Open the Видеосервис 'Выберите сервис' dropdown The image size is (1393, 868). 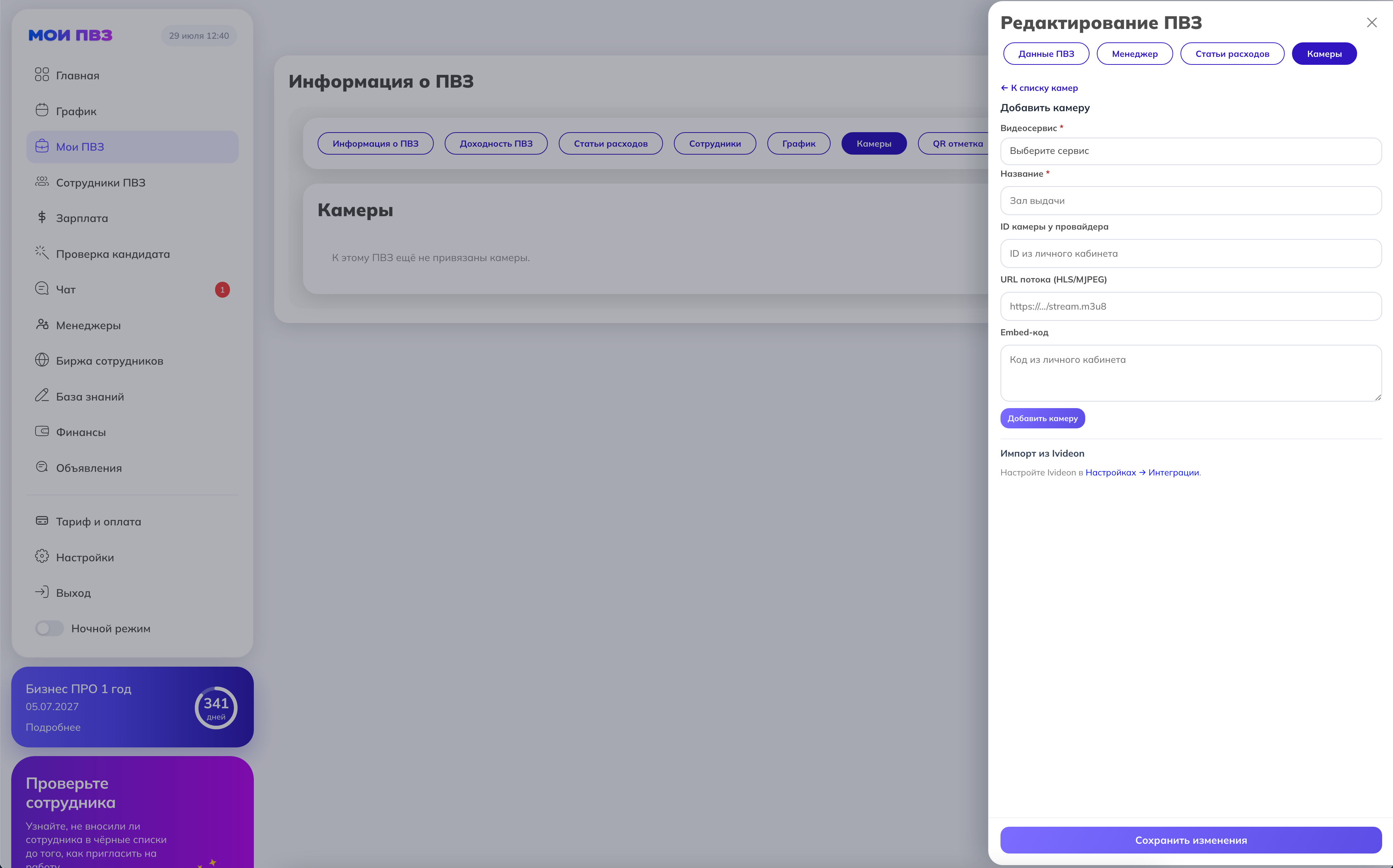1190,151
